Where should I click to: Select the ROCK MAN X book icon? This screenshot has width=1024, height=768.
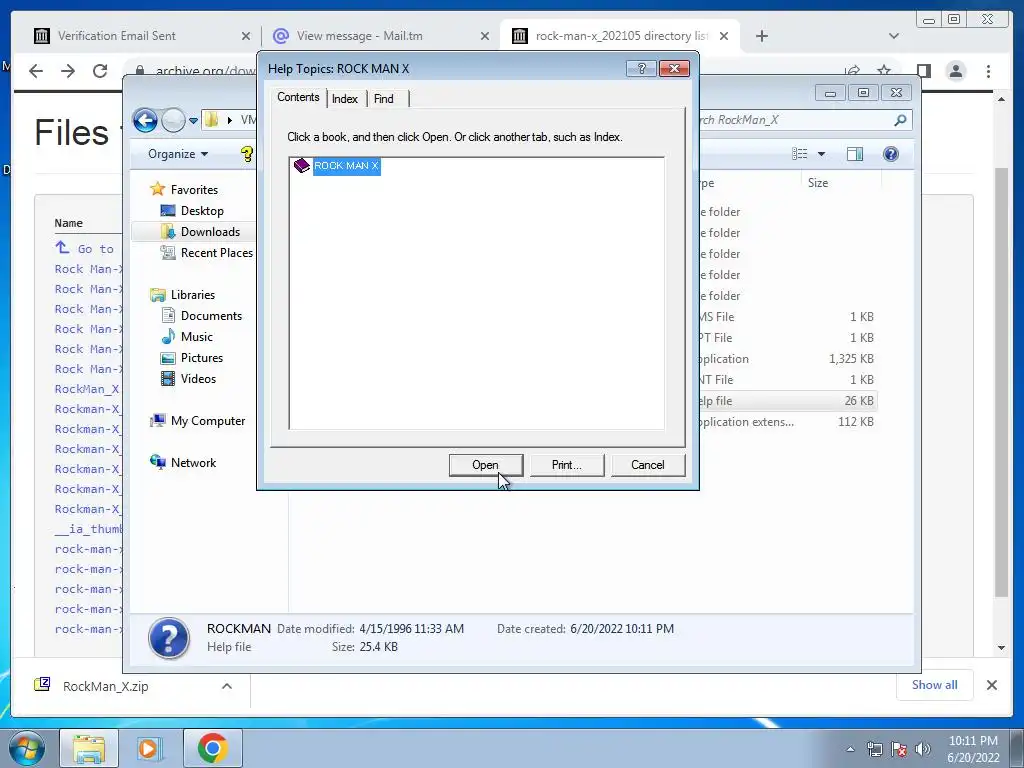[301, 165]
